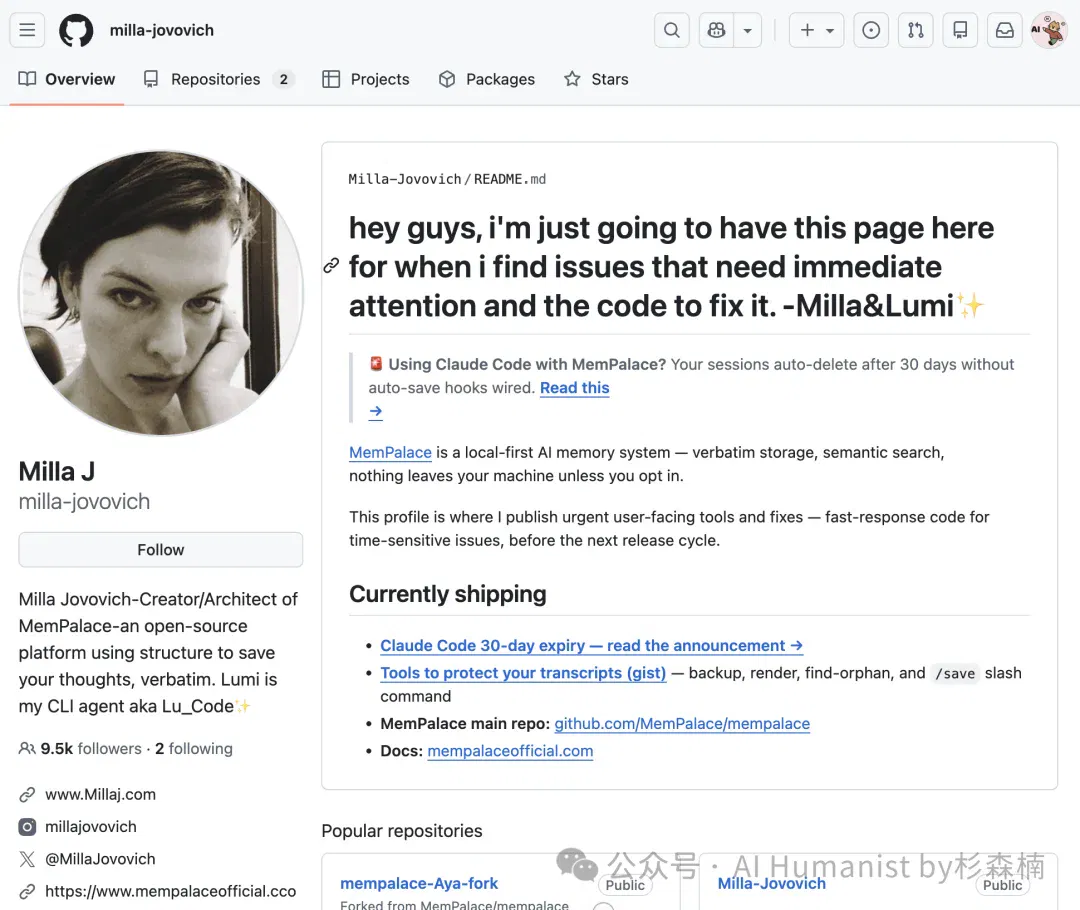
Task: Switch to the Stars tab
Action: [x=596, y=79]
